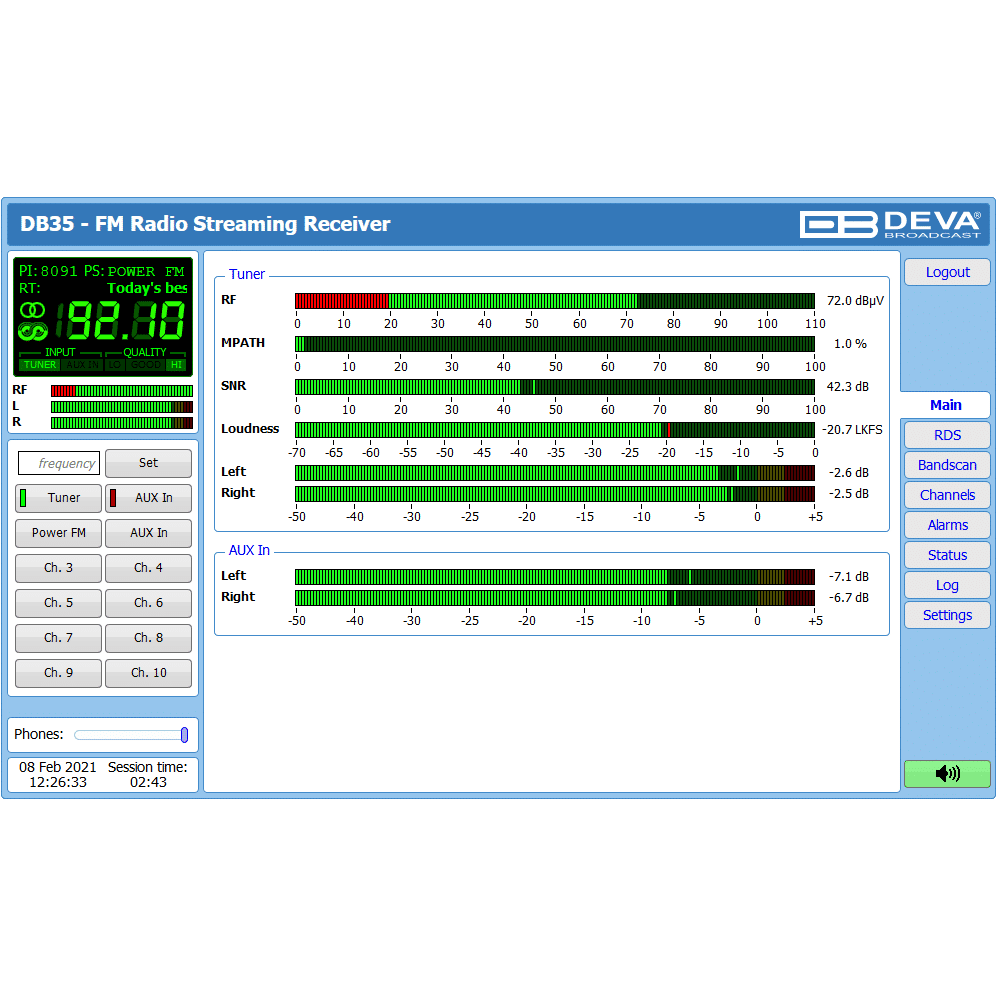Click the frequency input field
The height and width of the screenshot is (997, 997).
pyautogui.click(x=59, y=464)
